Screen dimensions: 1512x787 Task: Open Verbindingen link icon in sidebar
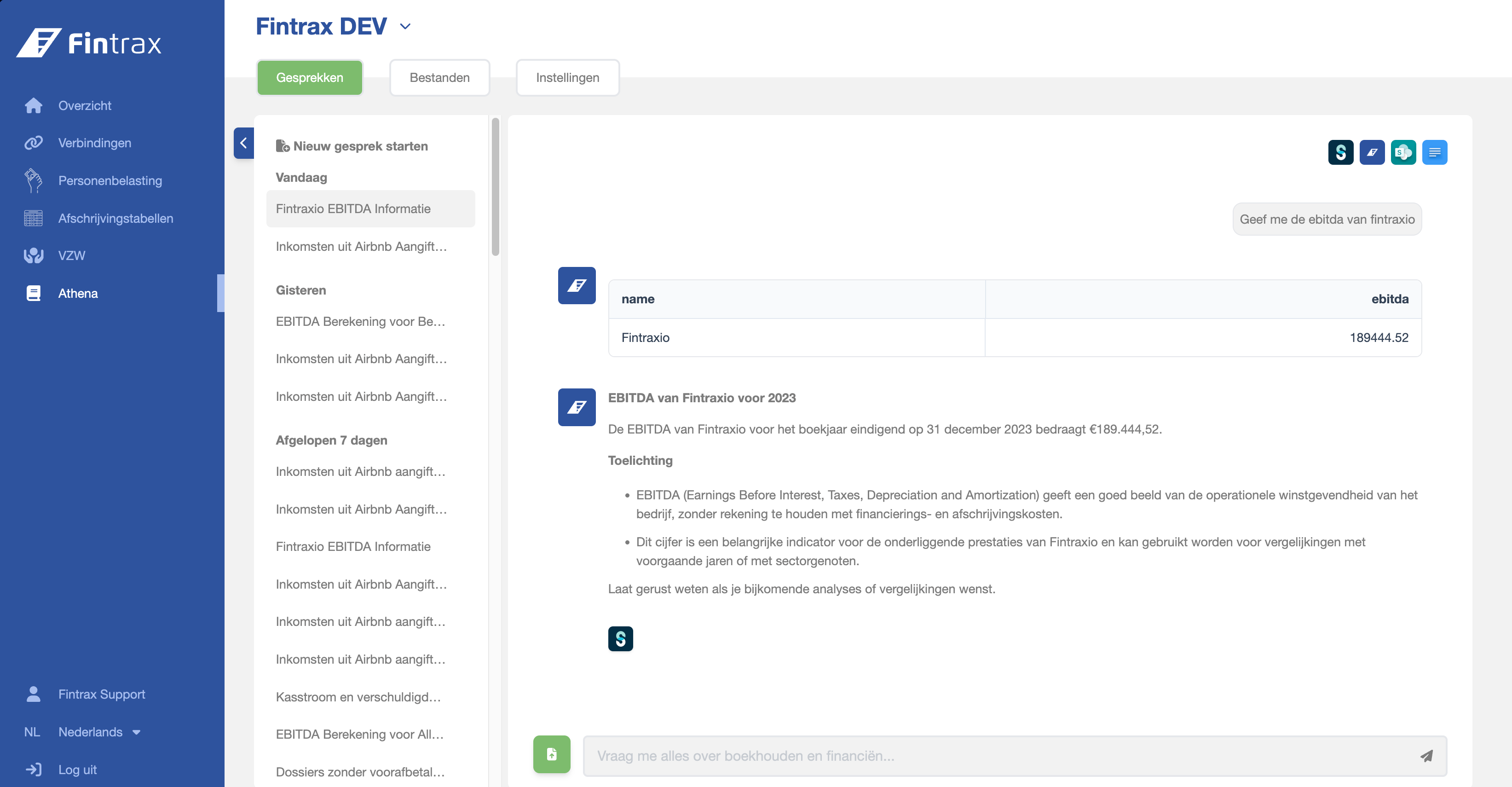pyautogui.click(x=34, y=143)
